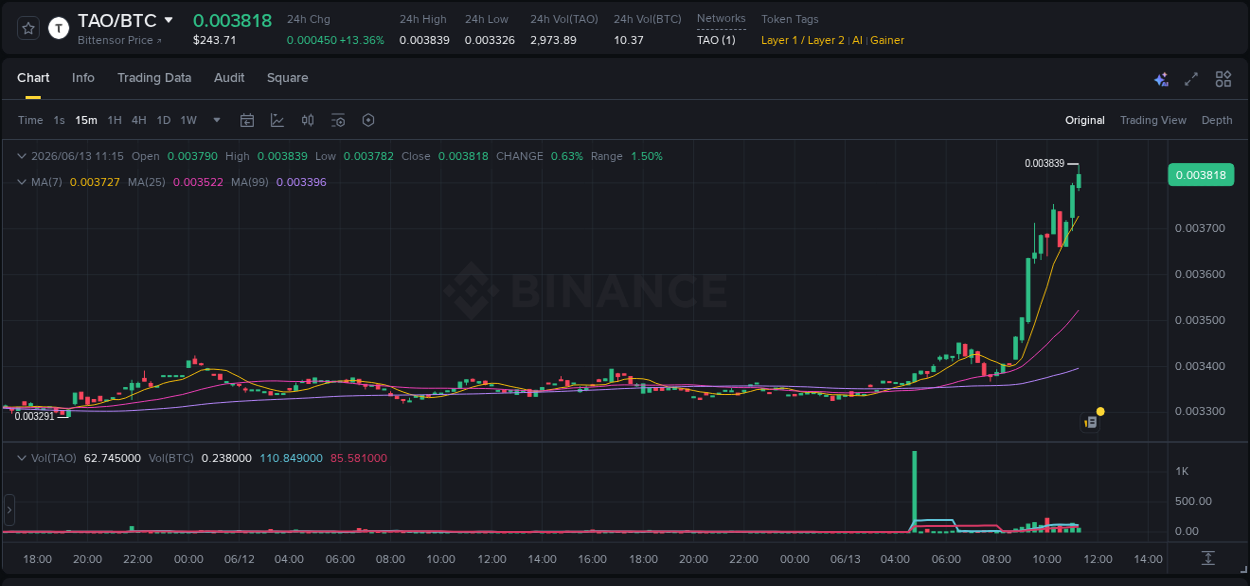Open the Bittensor Price link
This screenshot has height=586, width=1250.
coord(119,40)
